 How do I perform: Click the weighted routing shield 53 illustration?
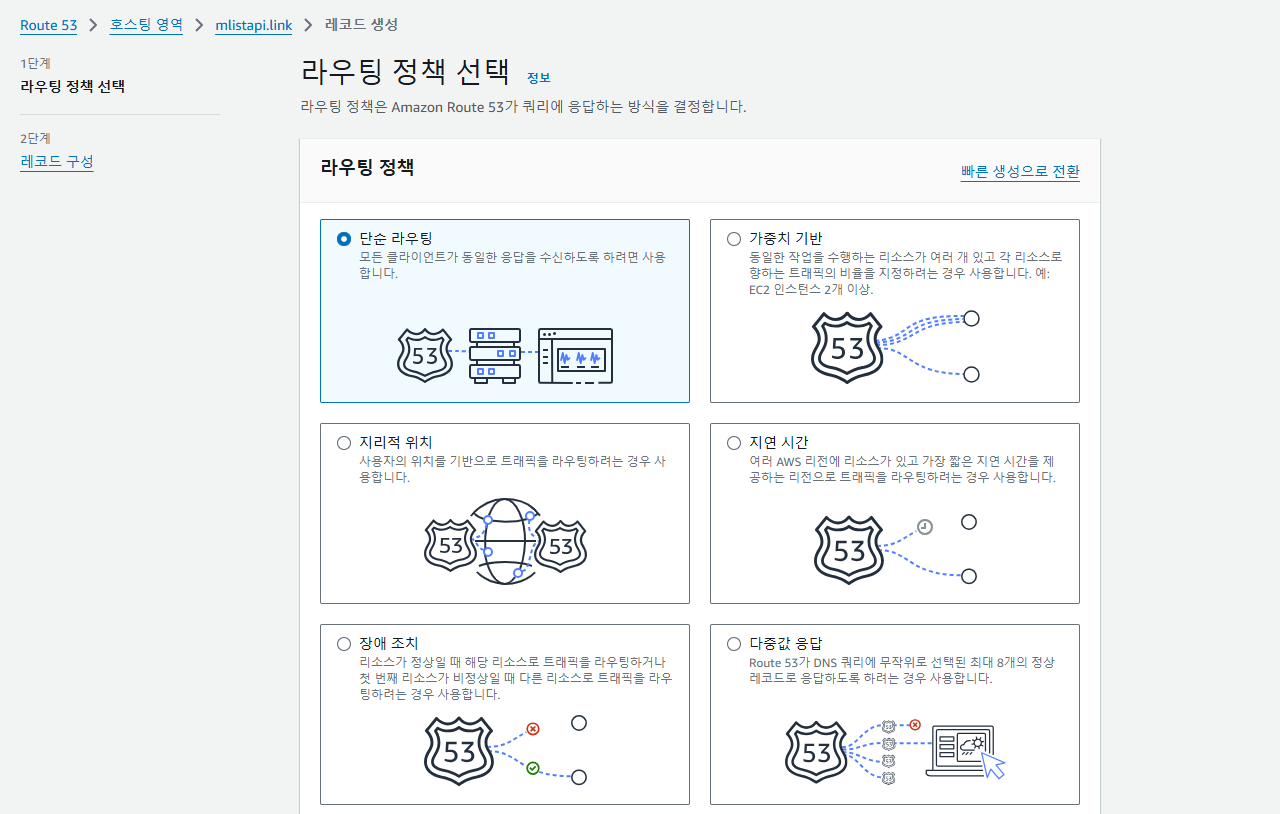click(x=847, y=347)
